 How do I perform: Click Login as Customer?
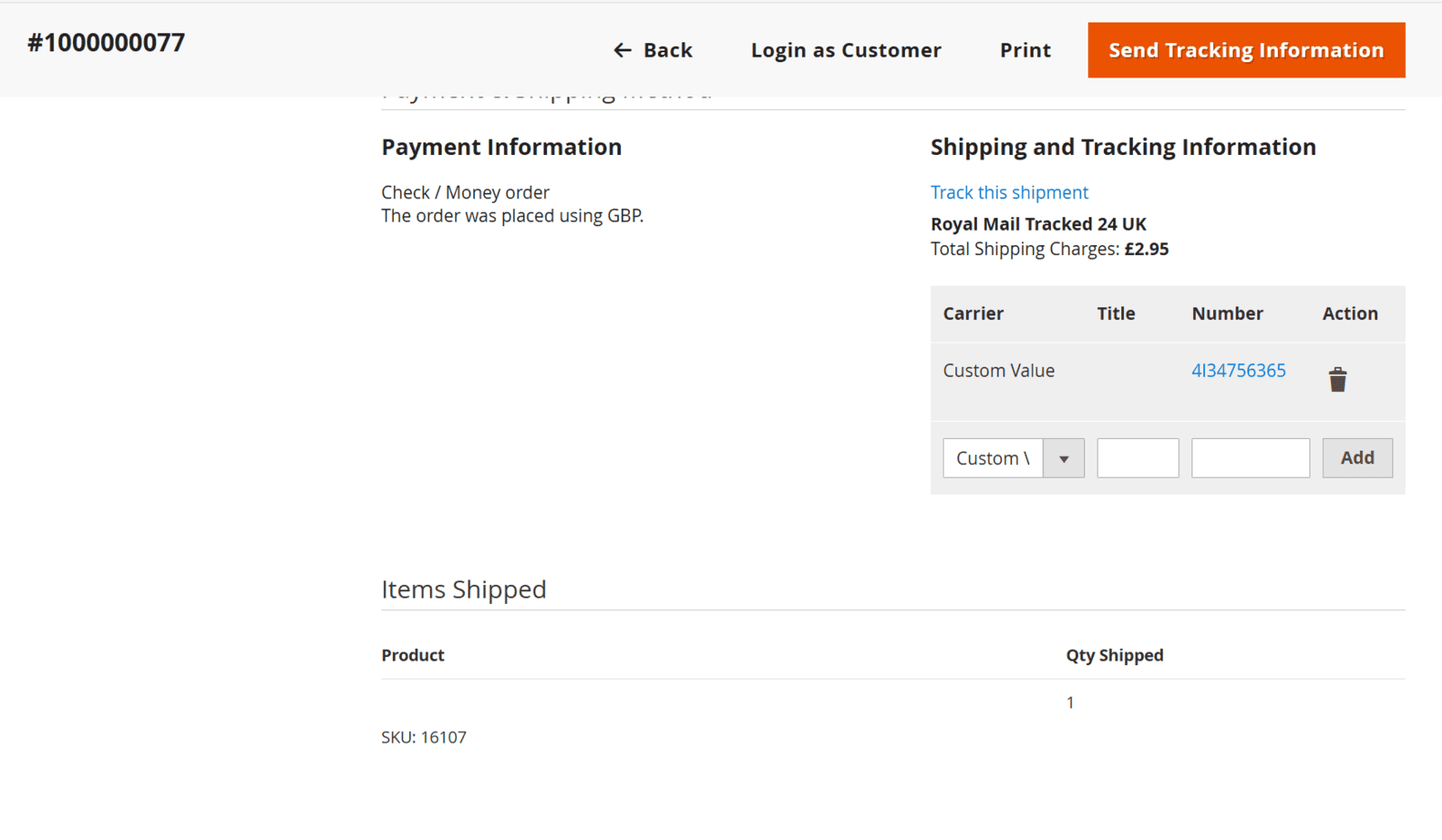coord(845,50)
